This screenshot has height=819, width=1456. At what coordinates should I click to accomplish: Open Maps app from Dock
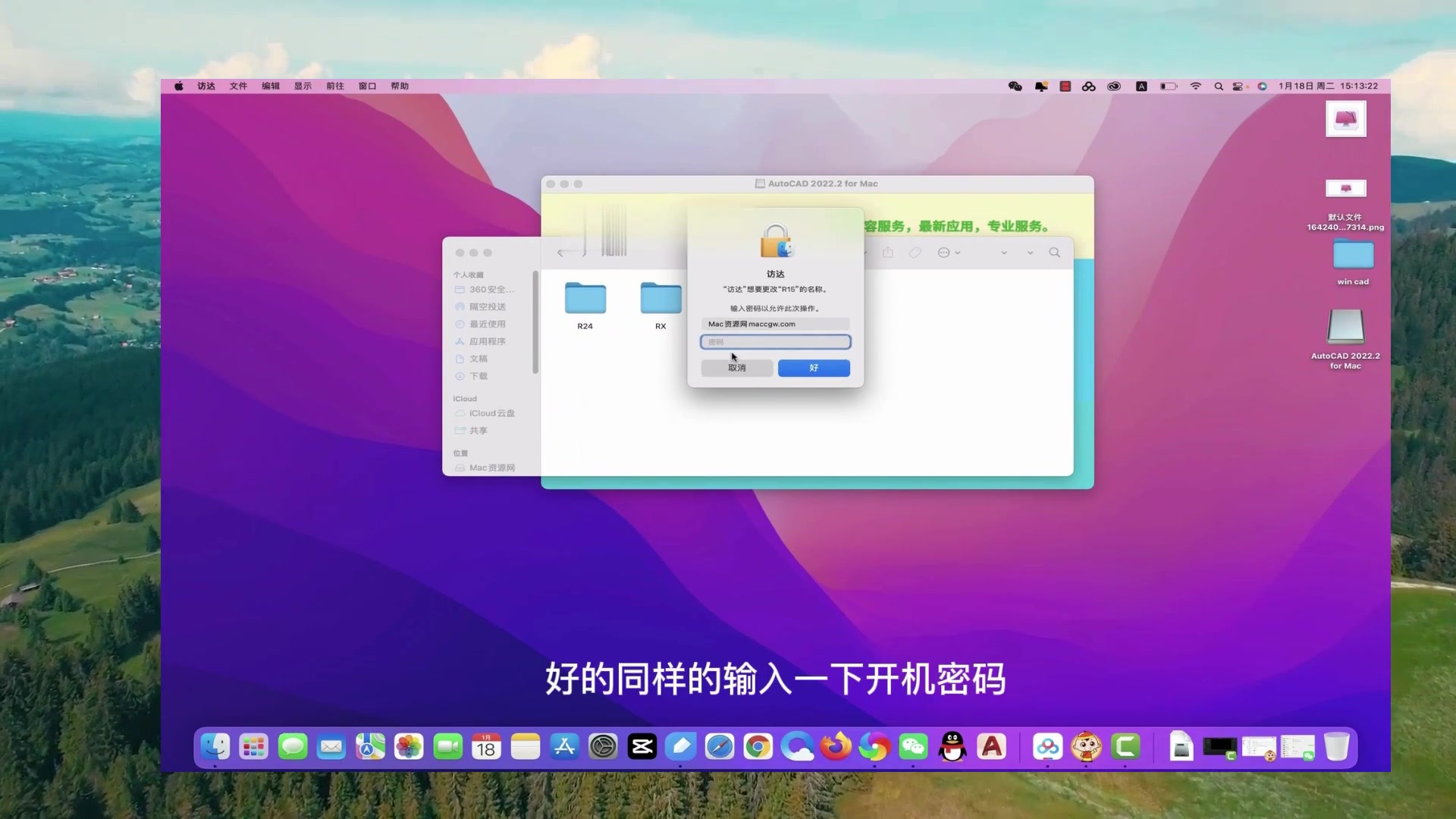pyautogui.click(x=370, y=747)
